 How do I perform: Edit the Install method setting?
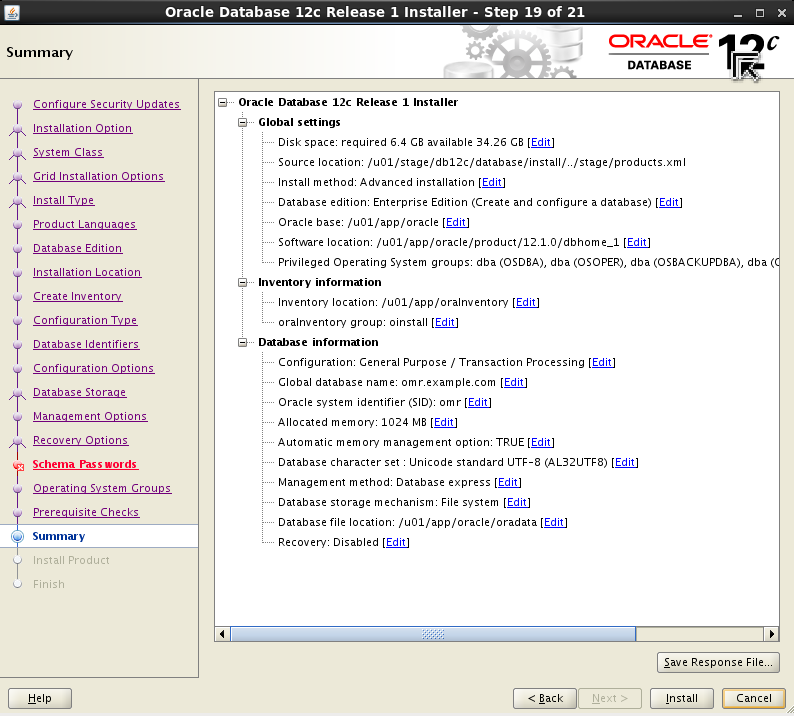click(x=492, y=182)
